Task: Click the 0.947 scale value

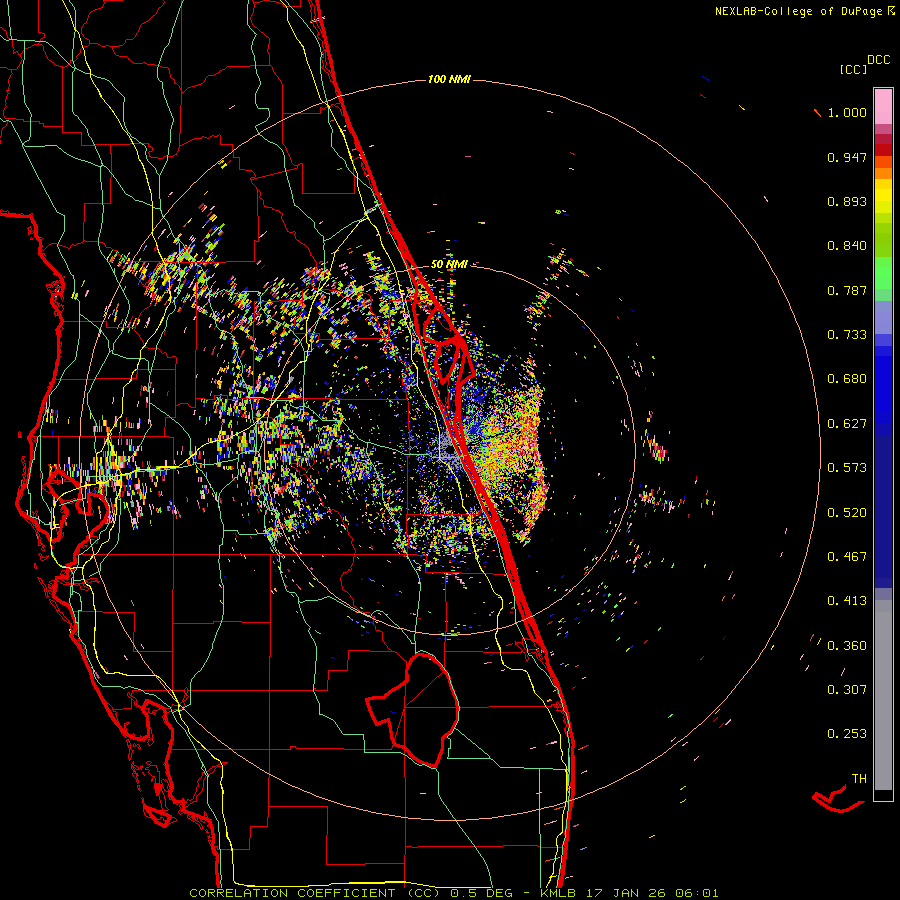Action: 847,157
